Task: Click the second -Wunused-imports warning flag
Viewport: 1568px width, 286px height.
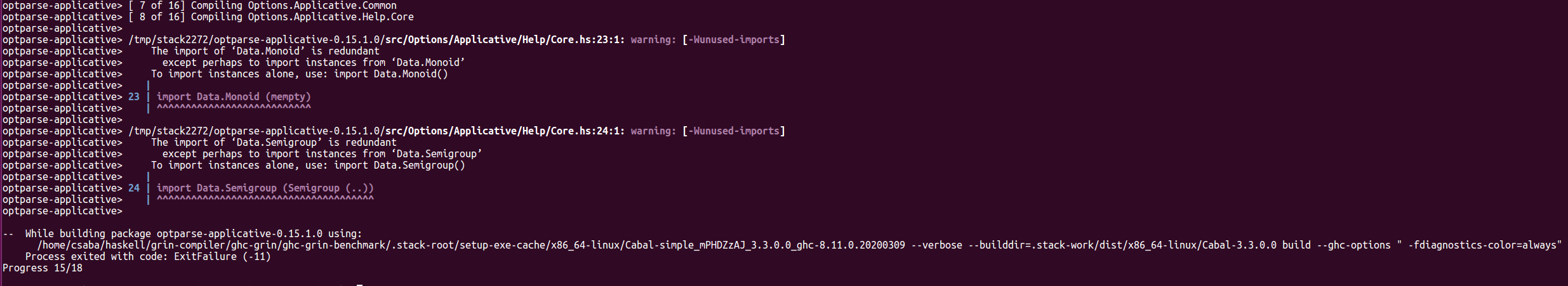Action: point(734,131)
